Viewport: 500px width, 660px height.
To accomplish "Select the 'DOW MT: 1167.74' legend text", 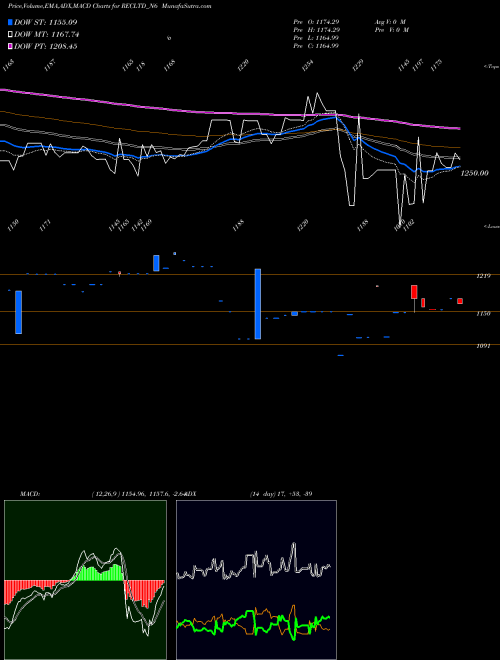I will pos(47,35).
